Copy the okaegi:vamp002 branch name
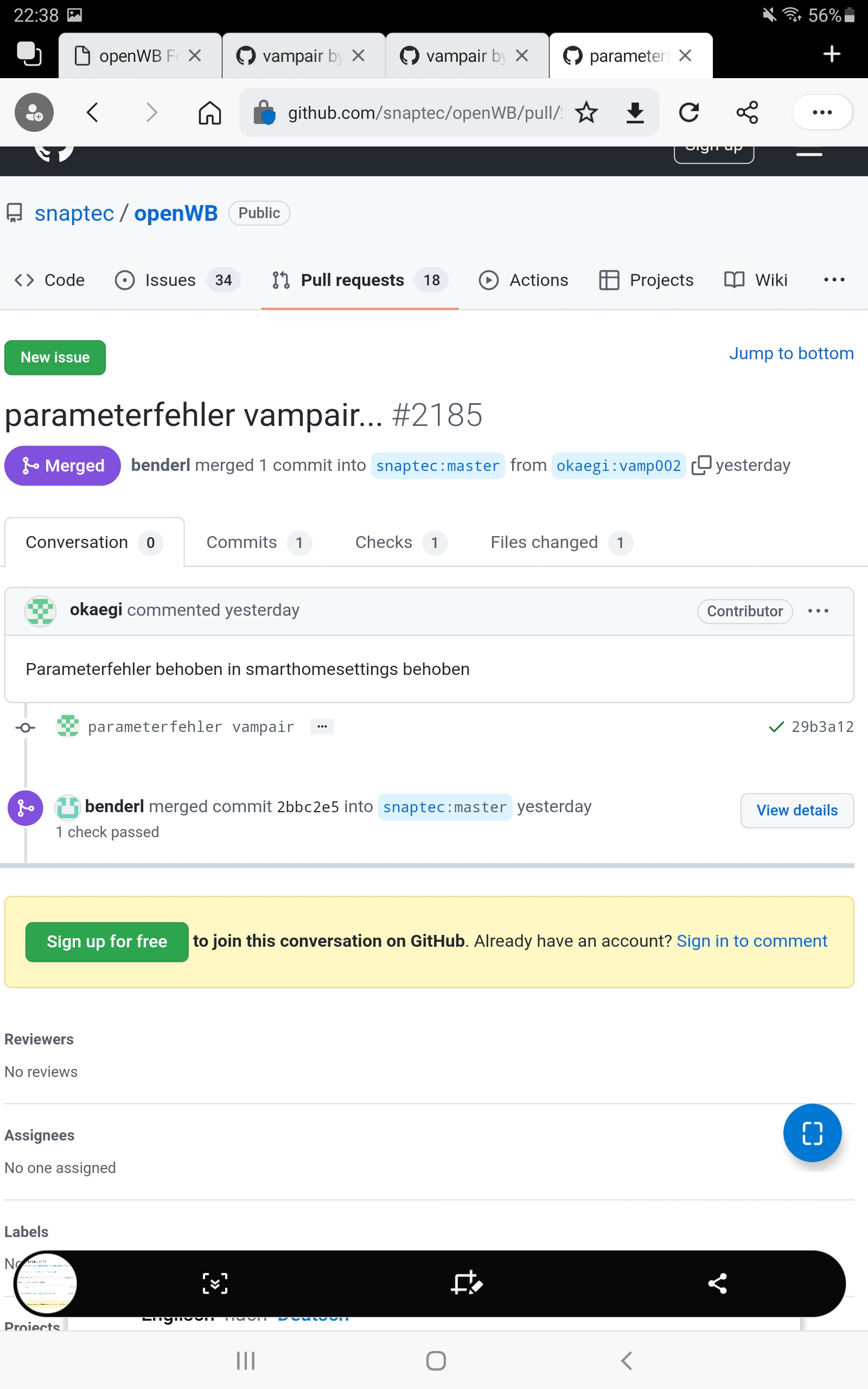This screenshot has height=1389, width=868. point(701,465)
